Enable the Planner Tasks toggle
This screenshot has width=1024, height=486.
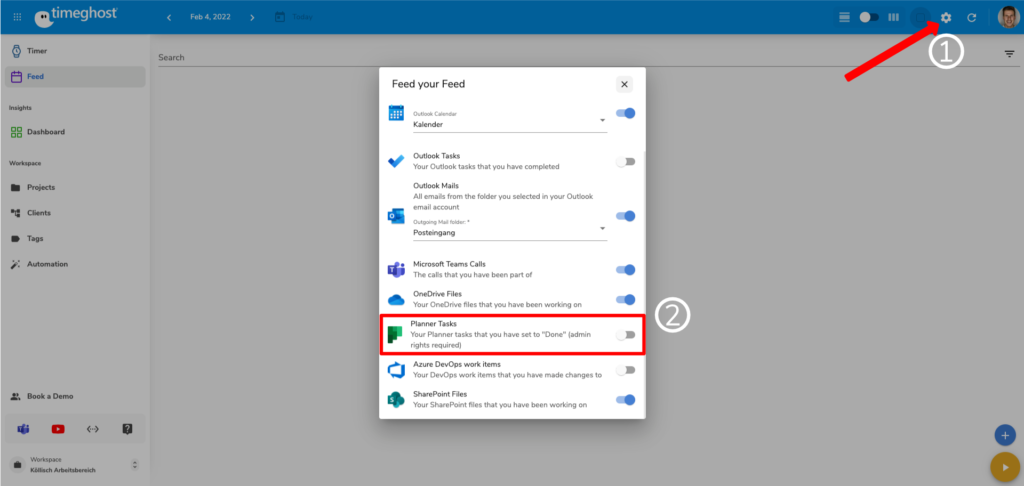click(x=625, y=335)
